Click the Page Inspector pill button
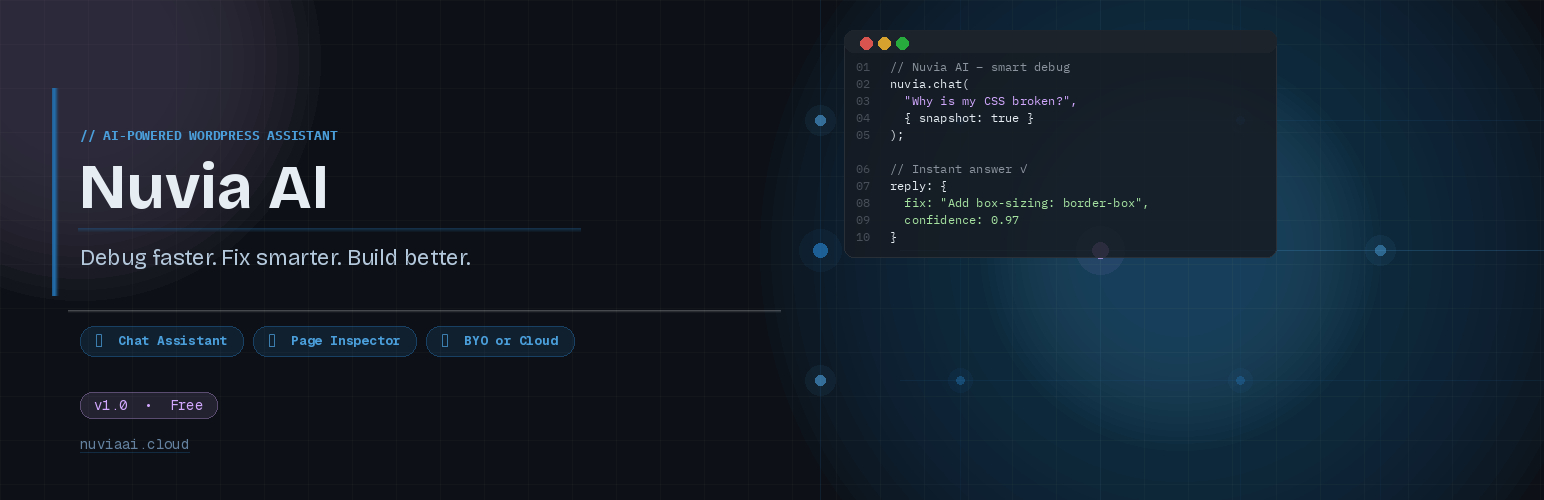 (x=335, y=341)
